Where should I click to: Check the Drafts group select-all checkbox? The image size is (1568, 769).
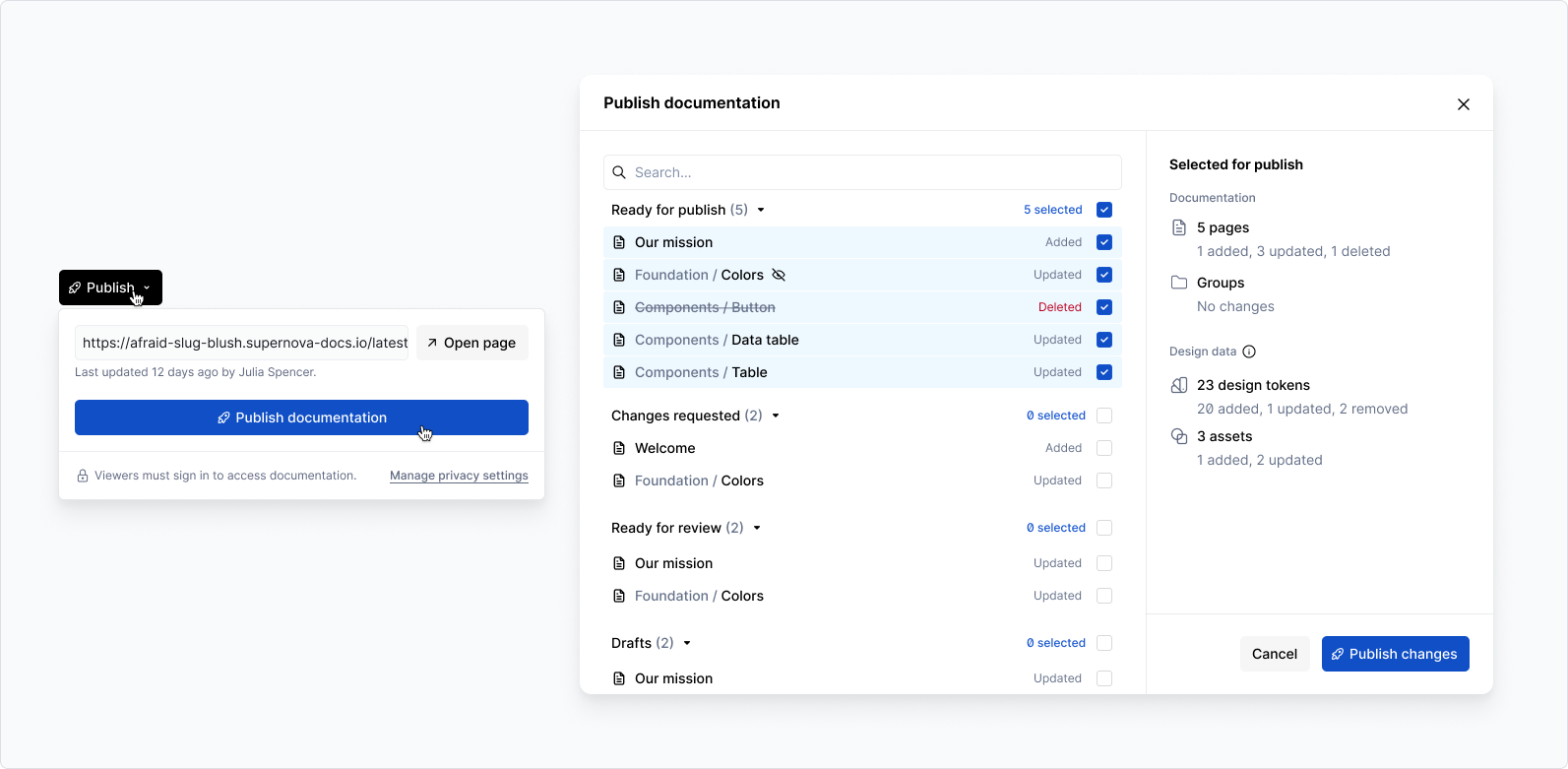coord(1104,643)
